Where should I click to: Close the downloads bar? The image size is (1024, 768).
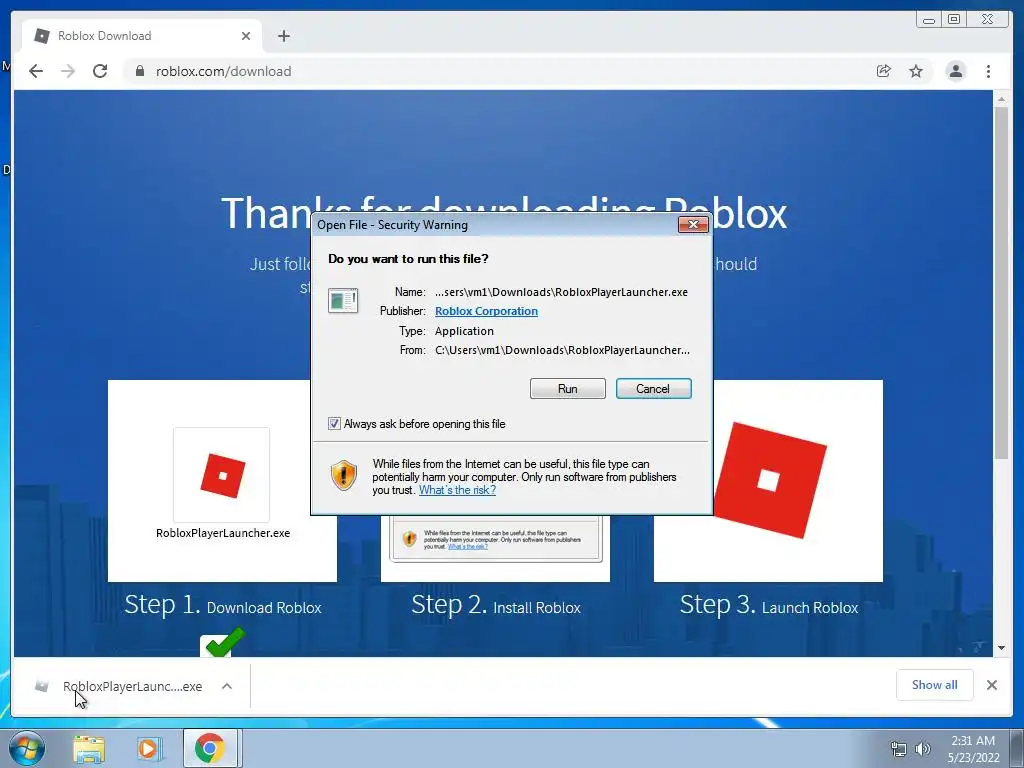991,685
